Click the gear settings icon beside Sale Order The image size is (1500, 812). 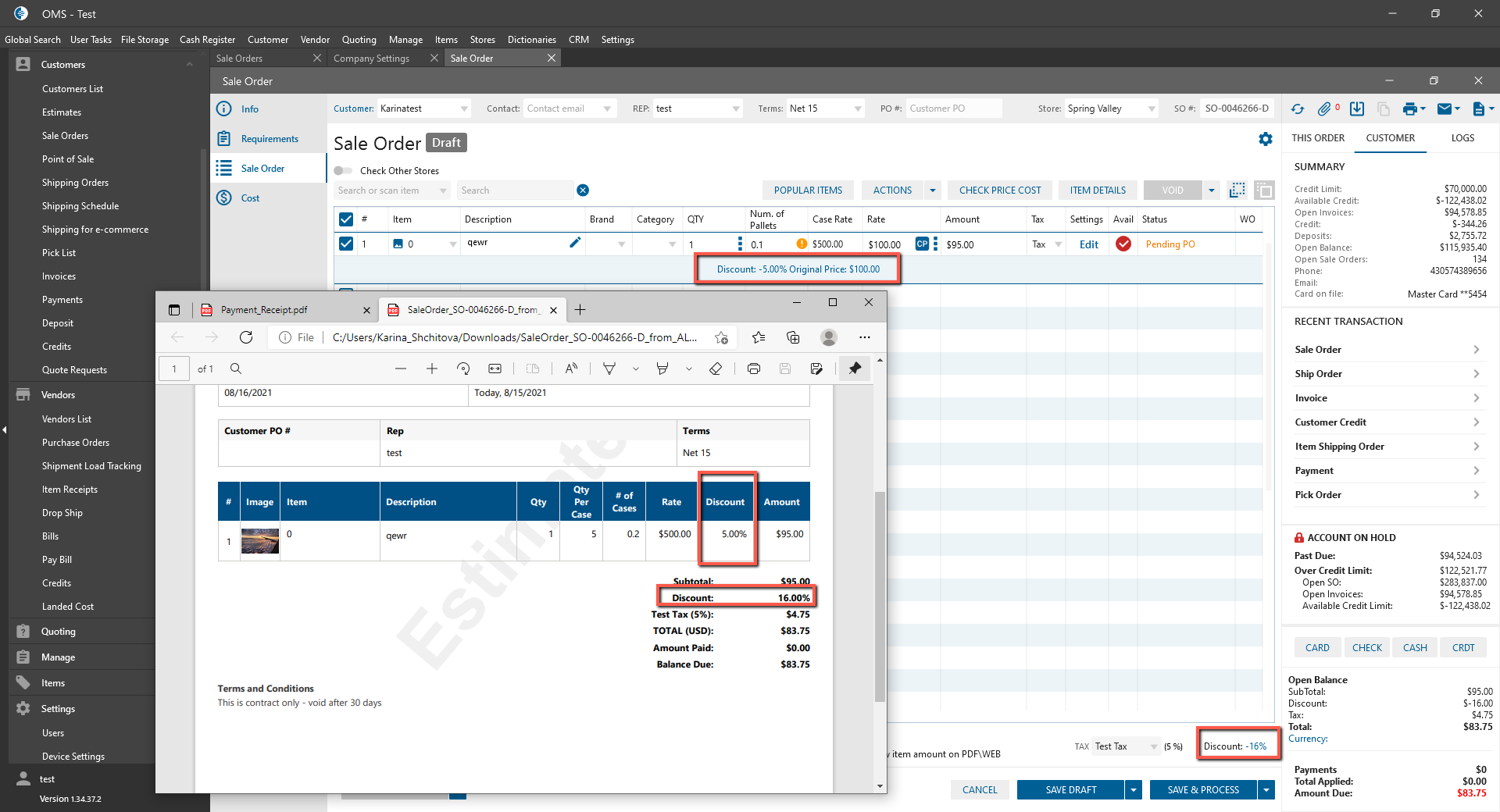click(1266, 139)
